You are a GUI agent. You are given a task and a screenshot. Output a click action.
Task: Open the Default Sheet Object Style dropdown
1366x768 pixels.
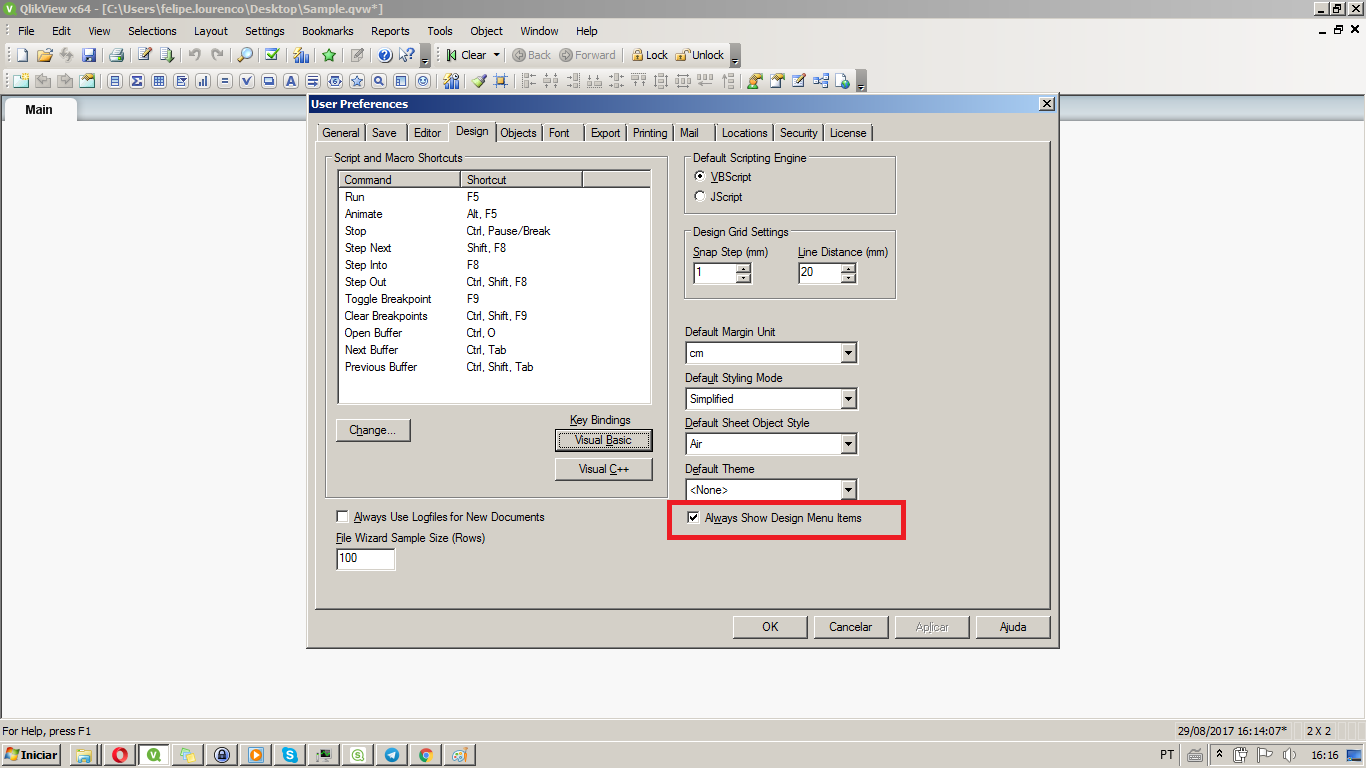(x=848, y=444)
